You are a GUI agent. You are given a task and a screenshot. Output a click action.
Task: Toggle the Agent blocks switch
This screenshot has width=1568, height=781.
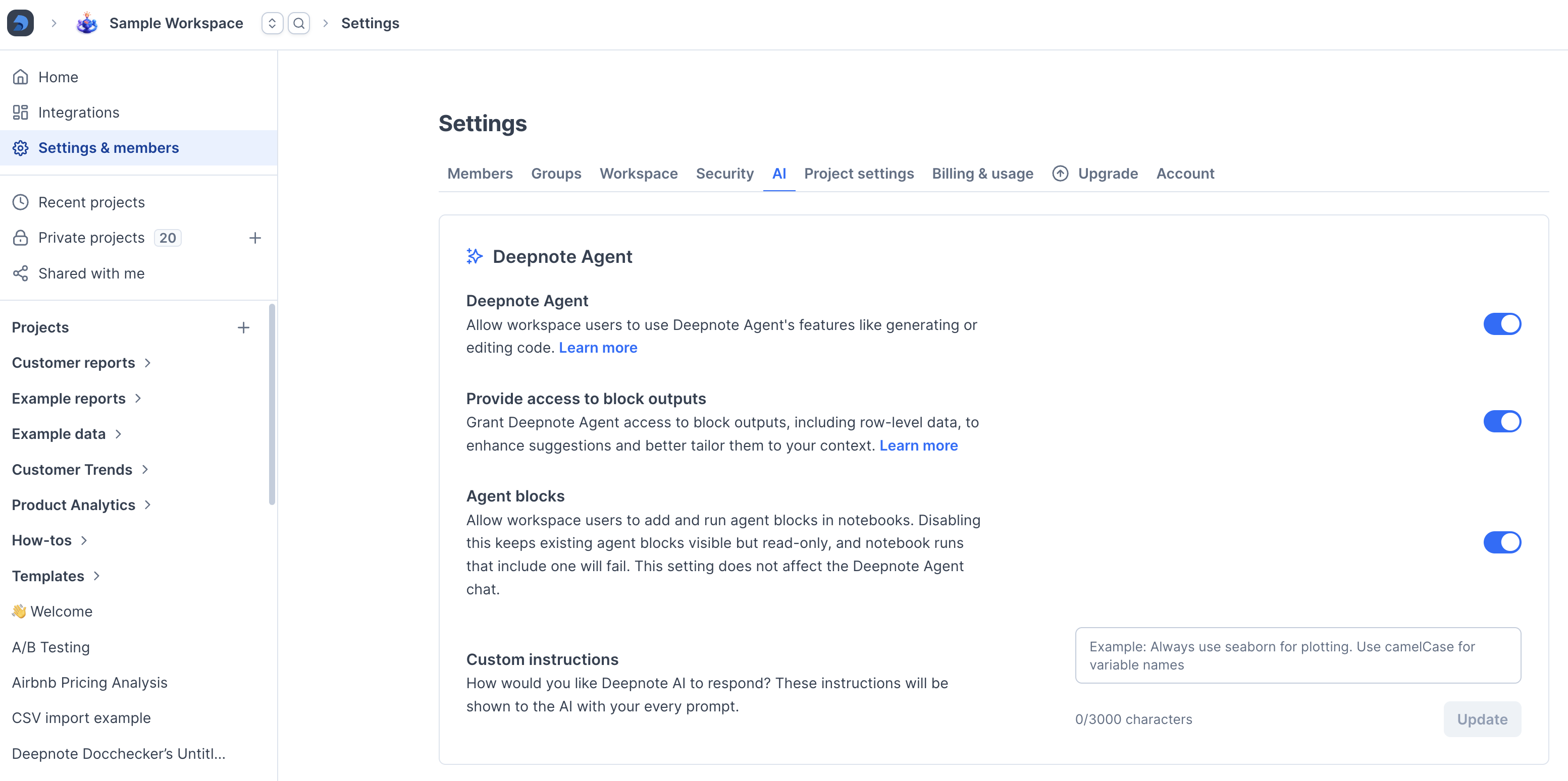pyautogui.click(x=1502, y=542)
